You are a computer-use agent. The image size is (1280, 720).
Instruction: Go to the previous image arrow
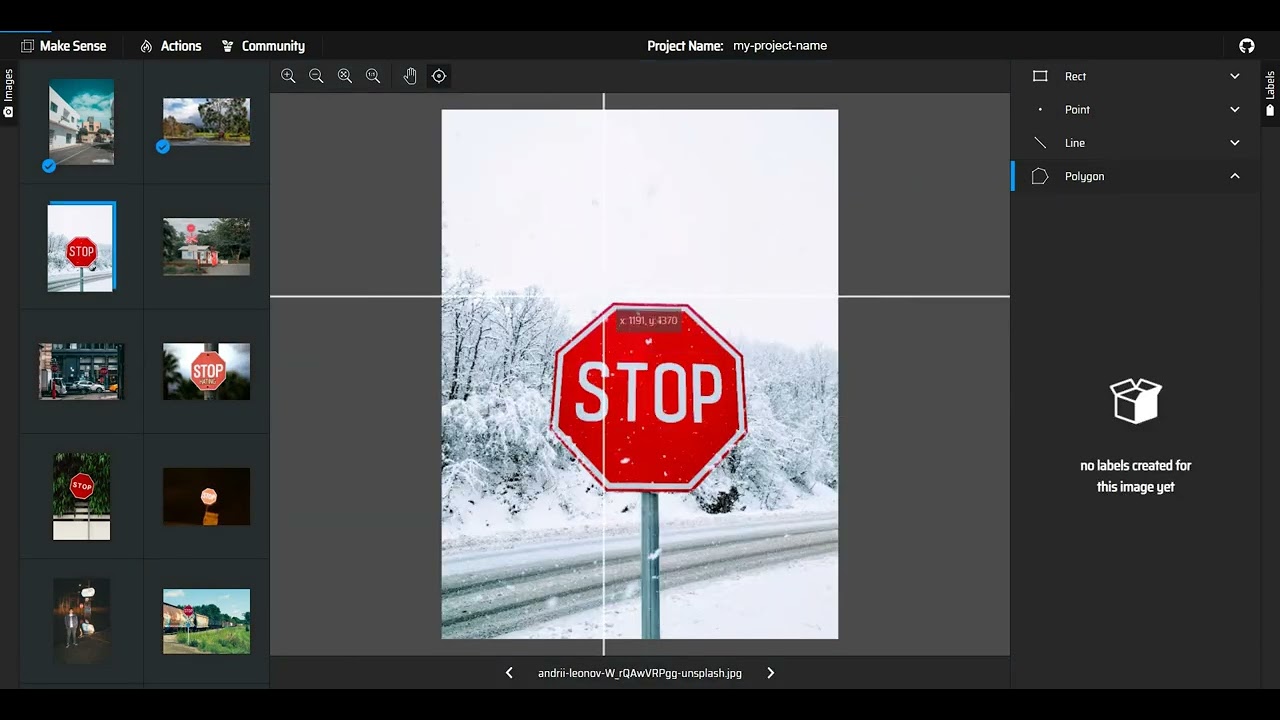(509, 673)
